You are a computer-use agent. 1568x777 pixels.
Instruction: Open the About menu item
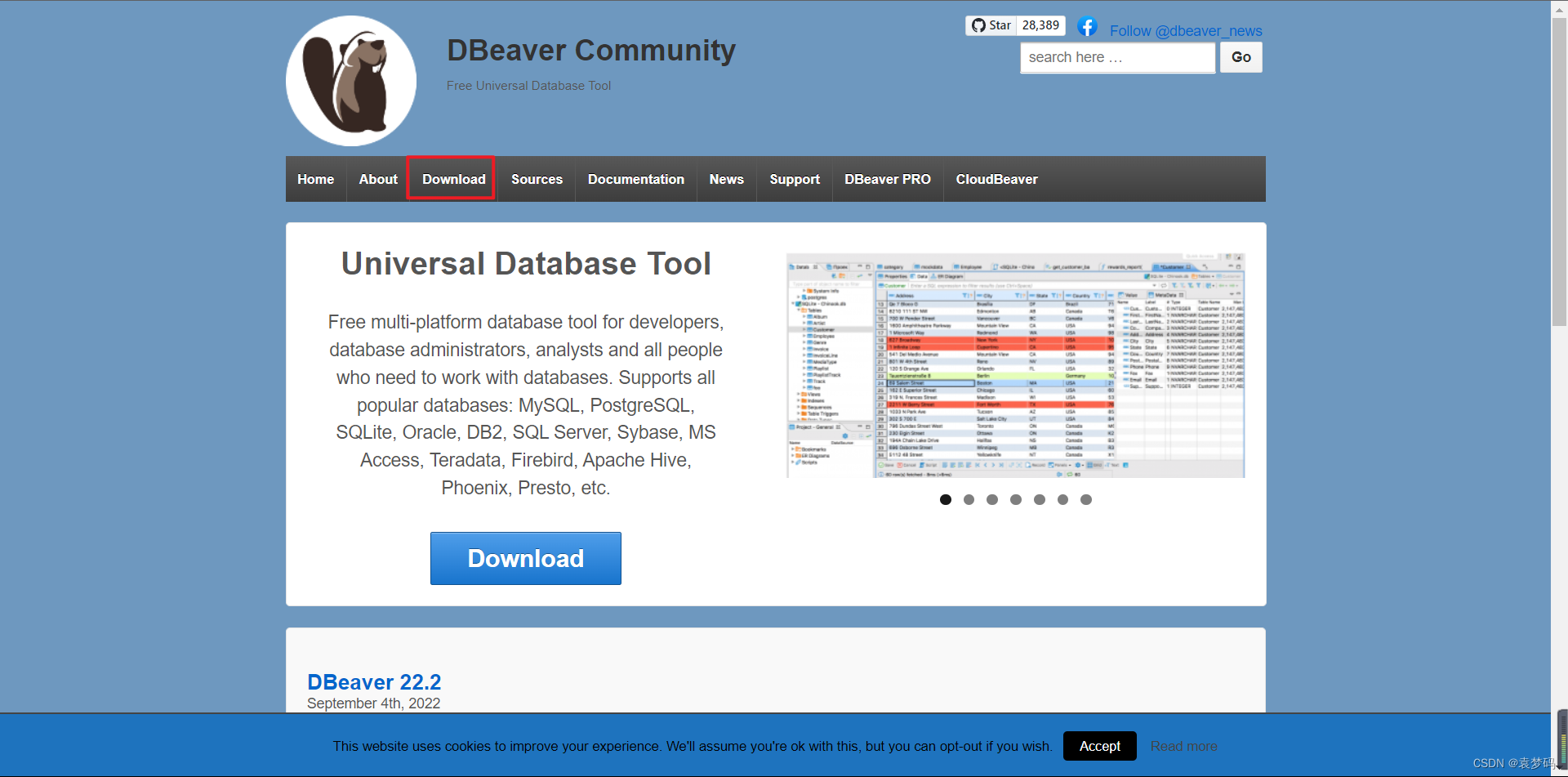click(378, 179)
